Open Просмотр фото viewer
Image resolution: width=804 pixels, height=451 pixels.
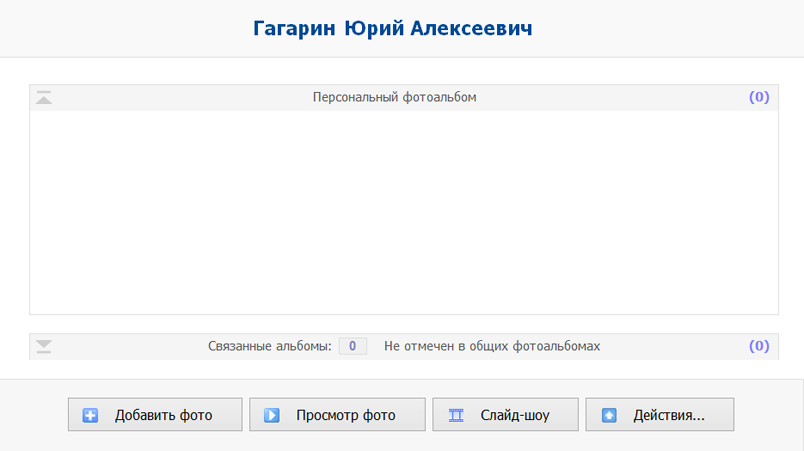(x=337, y=415)
